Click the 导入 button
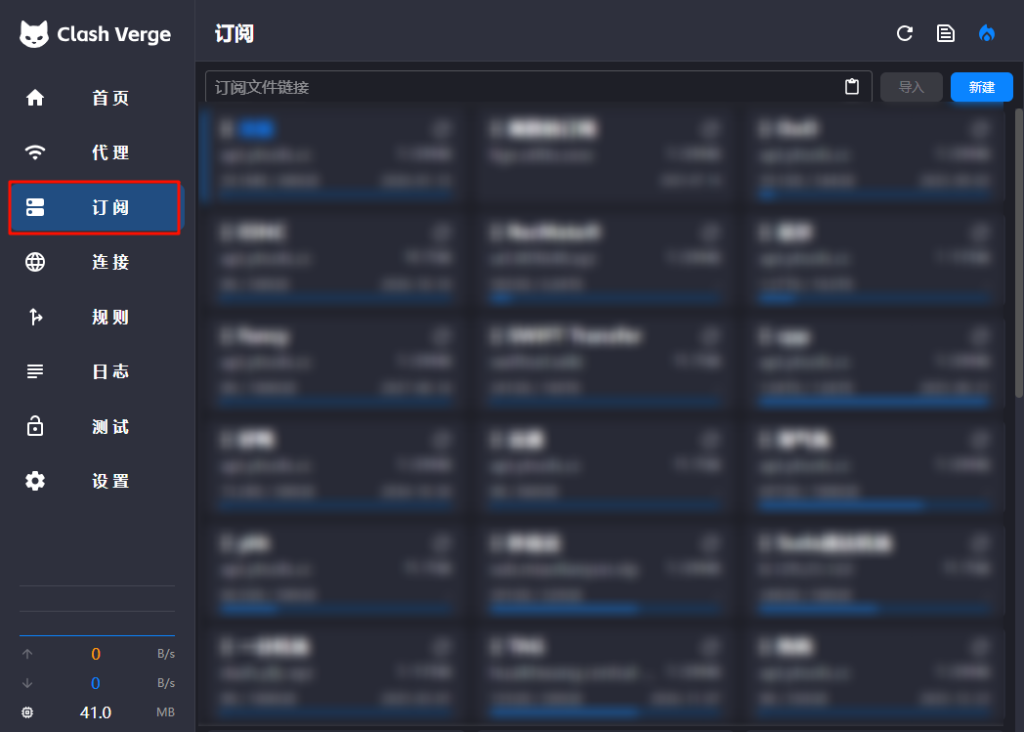1024x732 pixels. (x=911, y=87)
